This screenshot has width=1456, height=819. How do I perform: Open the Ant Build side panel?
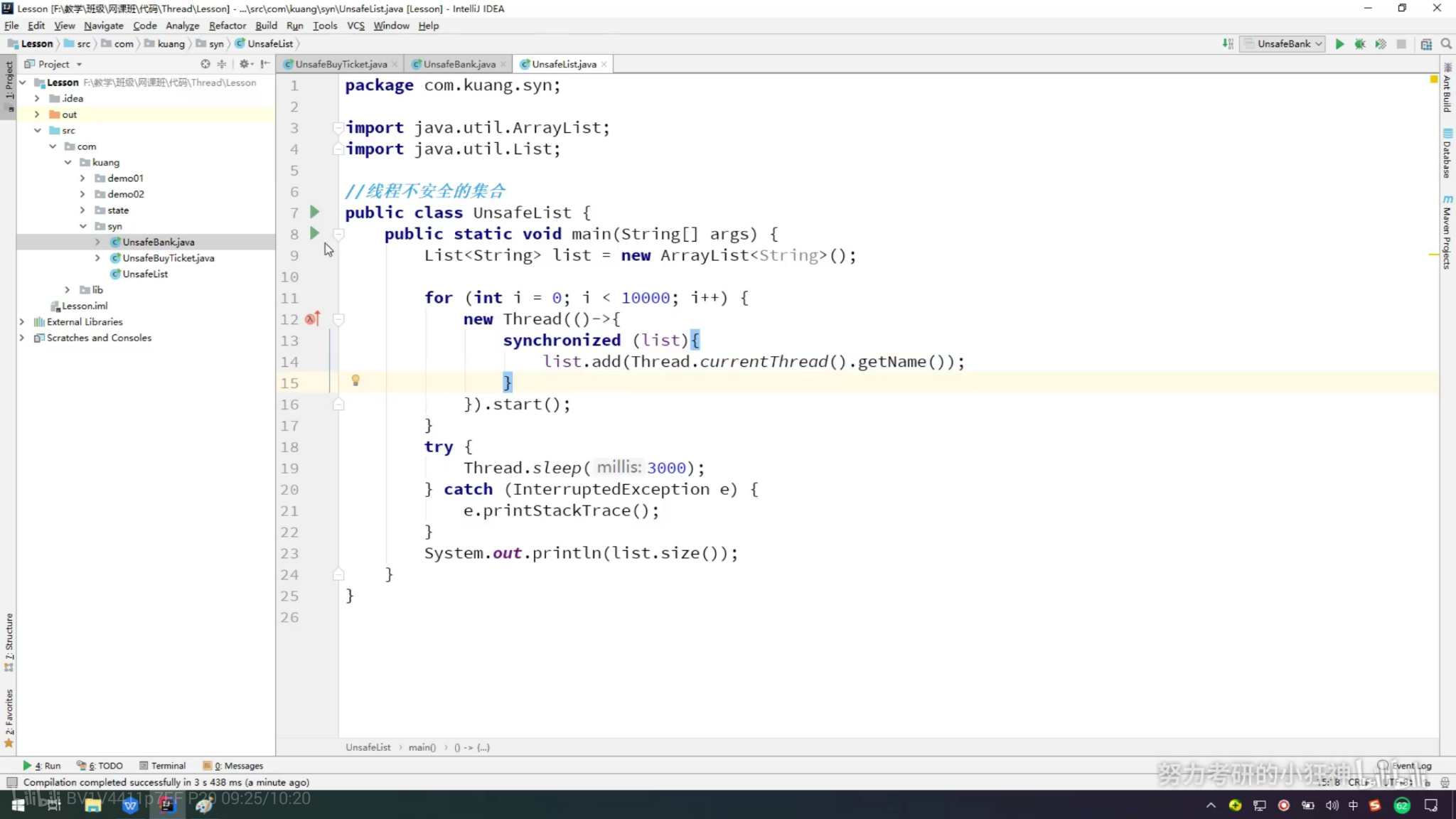[x=1447, y=87]
